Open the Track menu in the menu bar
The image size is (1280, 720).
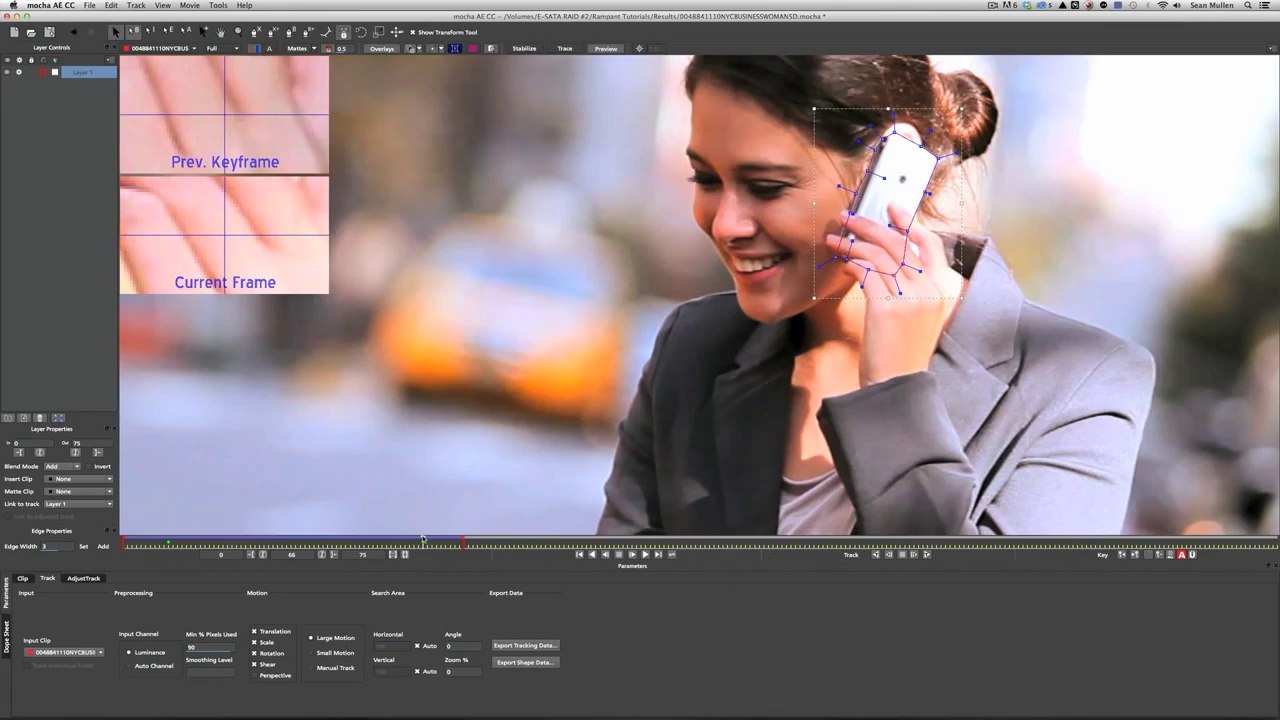click(136, 5)
